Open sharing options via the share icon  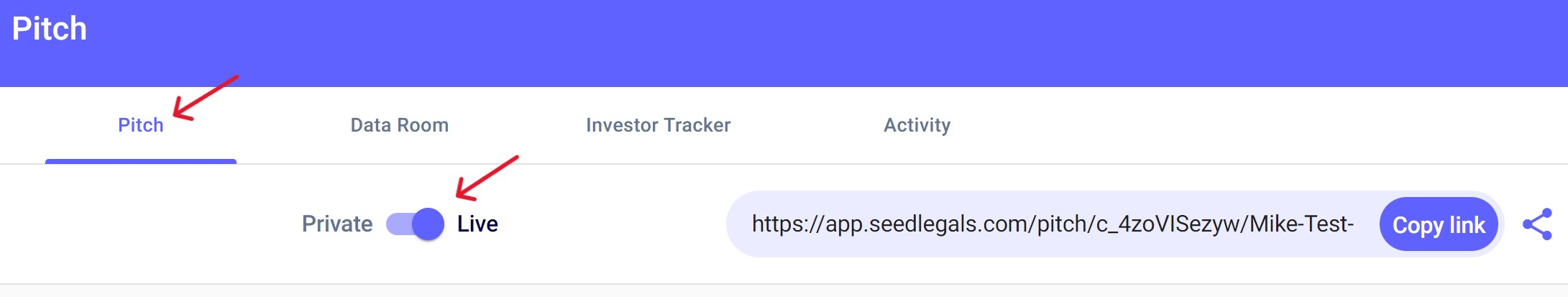click(x=1537, y=224)
